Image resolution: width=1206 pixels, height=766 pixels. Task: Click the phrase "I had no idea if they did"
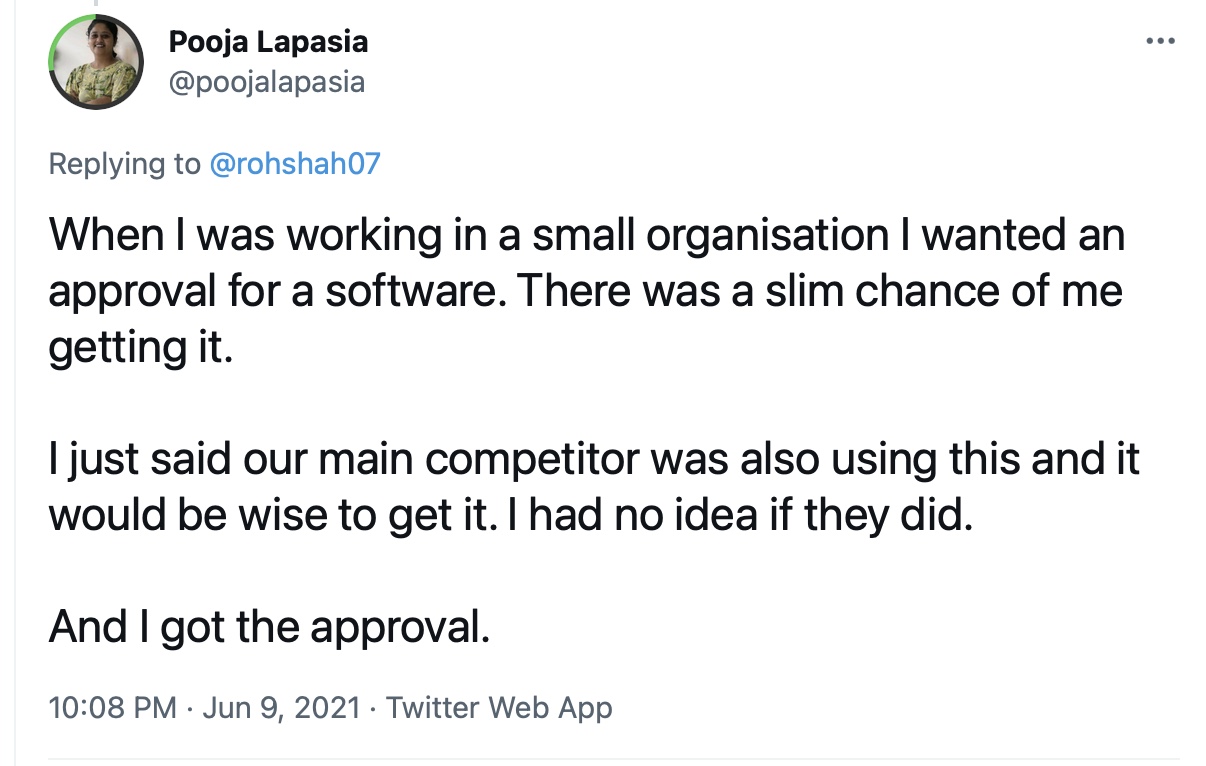[x=750, y=515]
